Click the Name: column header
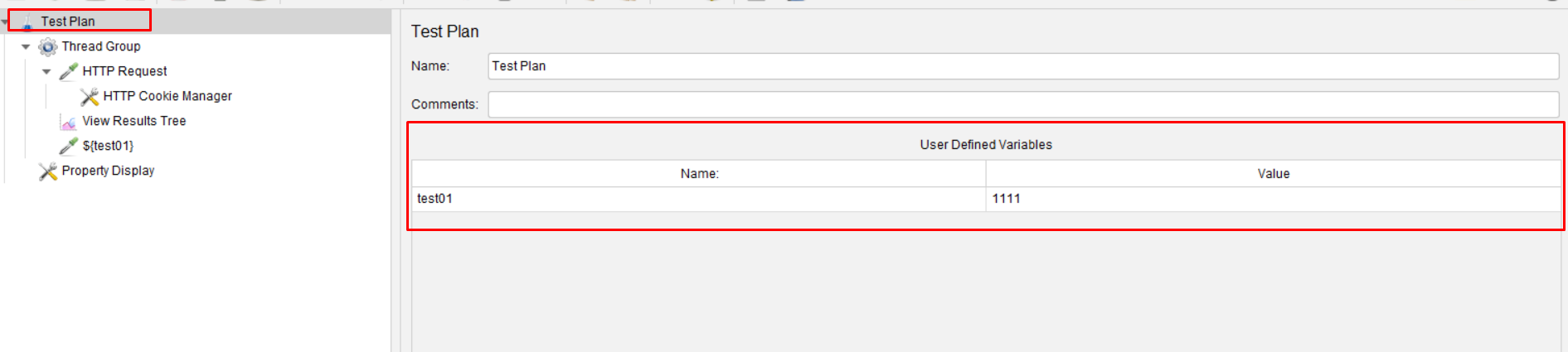 699,174
